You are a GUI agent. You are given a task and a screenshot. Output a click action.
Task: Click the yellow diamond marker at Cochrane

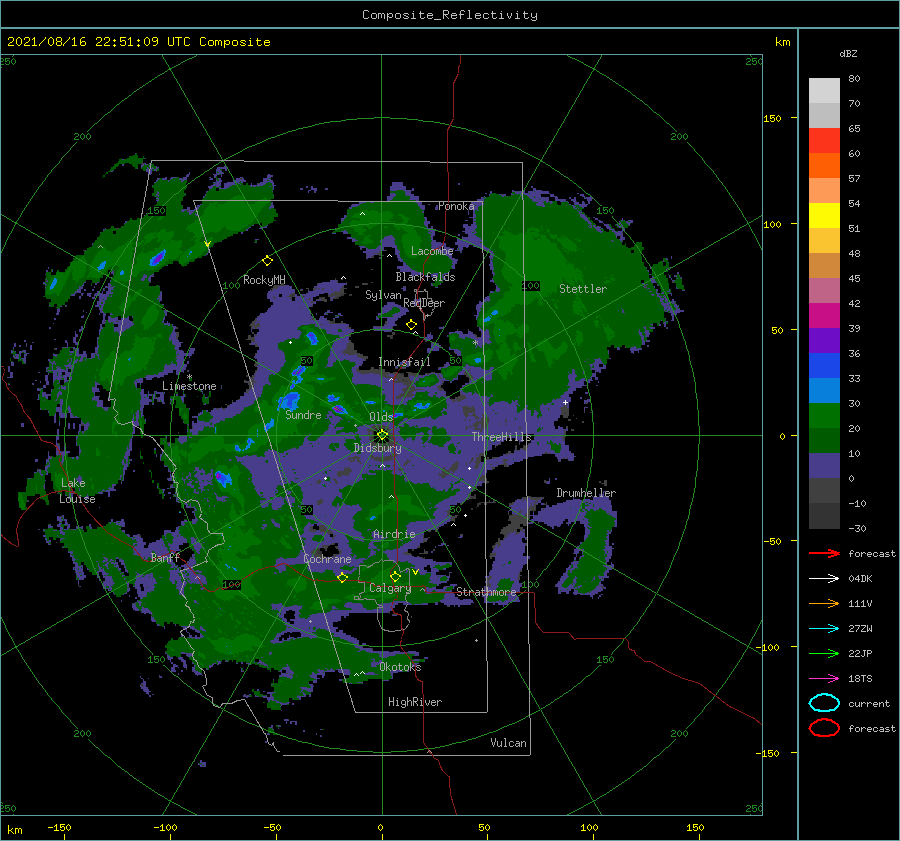342,578
